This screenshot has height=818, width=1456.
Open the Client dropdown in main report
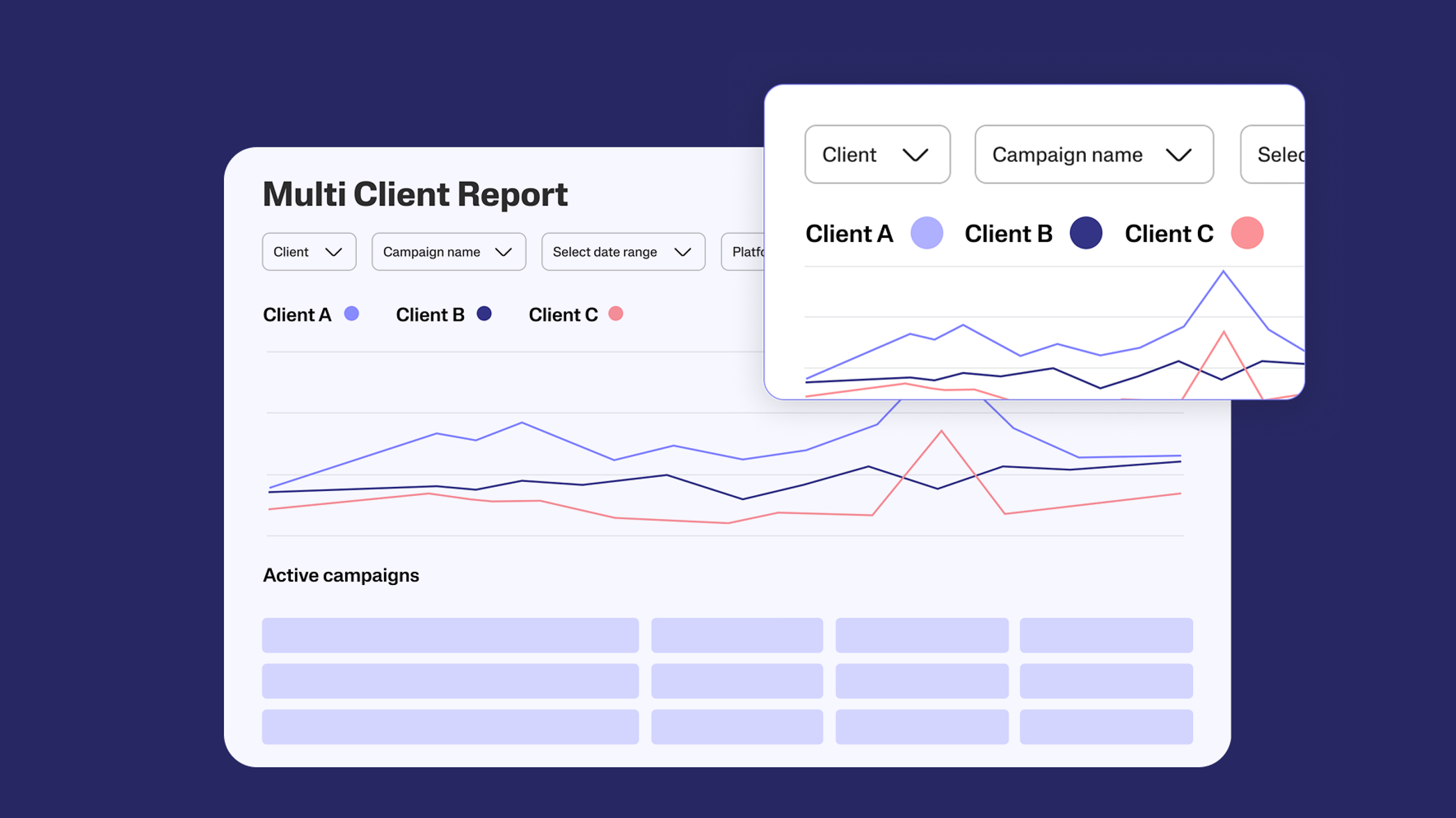pos(309,252)
